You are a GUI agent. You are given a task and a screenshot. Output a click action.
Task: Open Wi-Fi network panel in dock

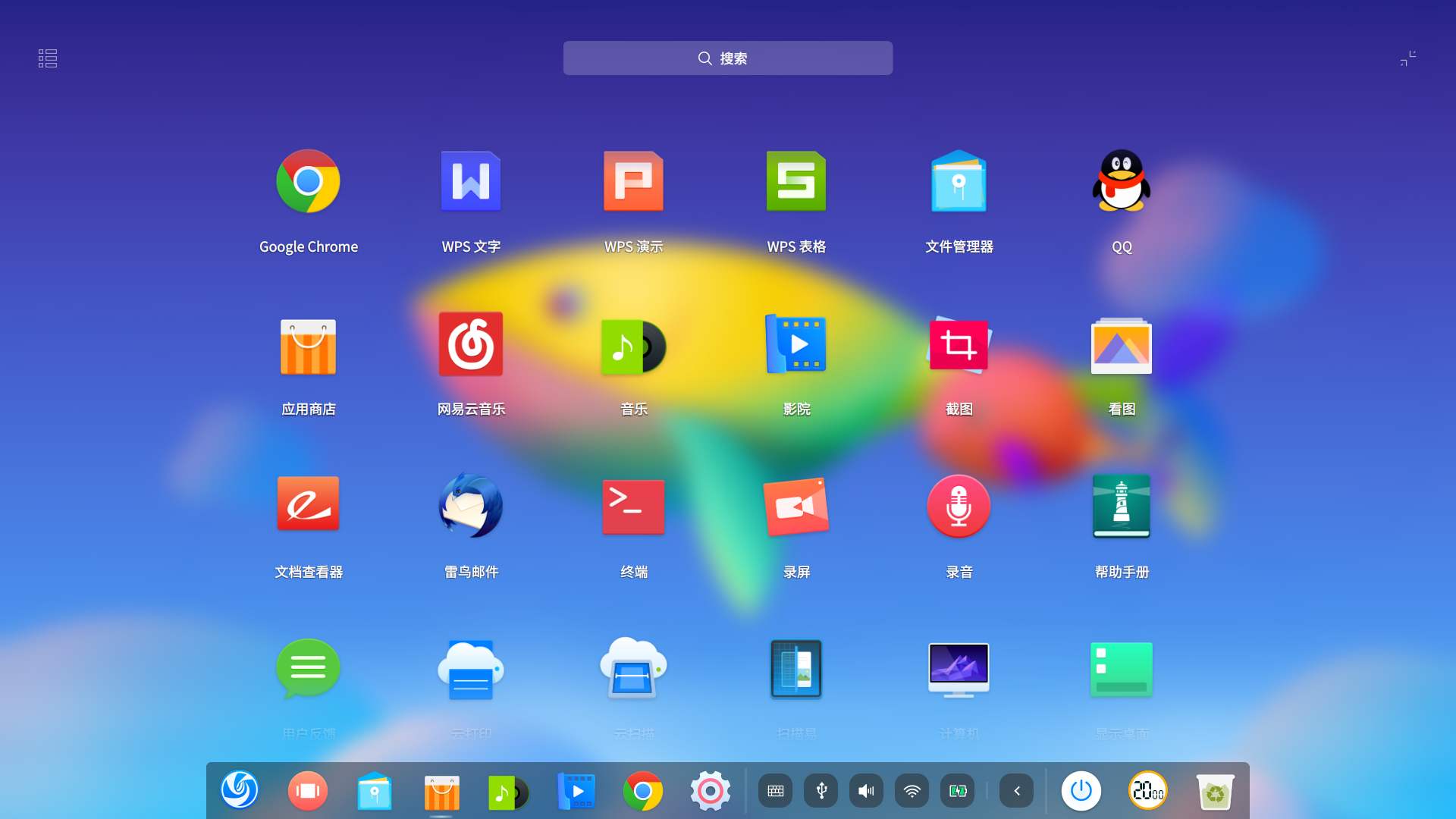(912, 791)
